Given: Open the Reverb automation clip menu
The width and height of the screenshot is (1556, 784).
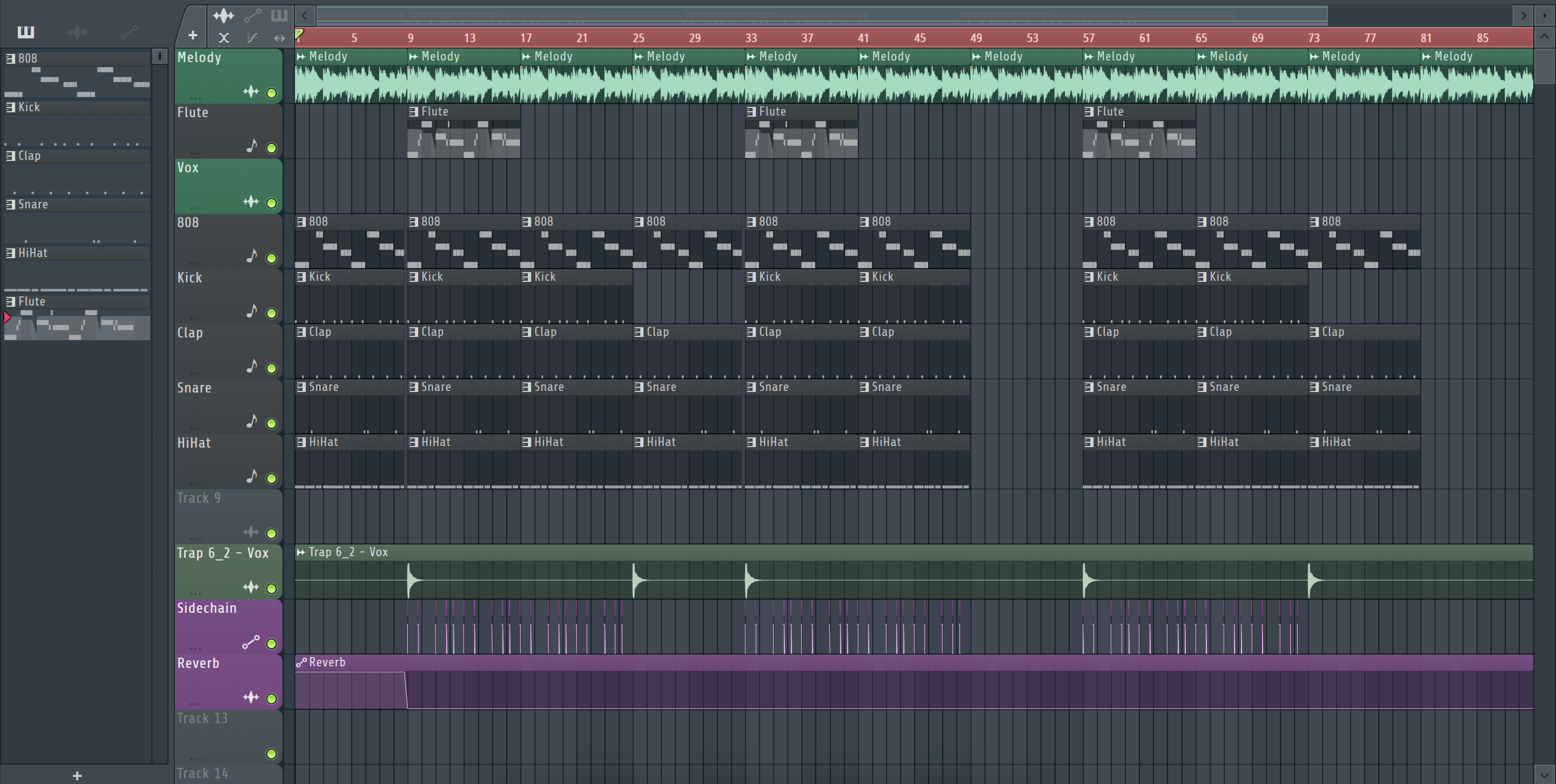Looking at the screenshot, I should pyautogui.click(x=301, y=663).
